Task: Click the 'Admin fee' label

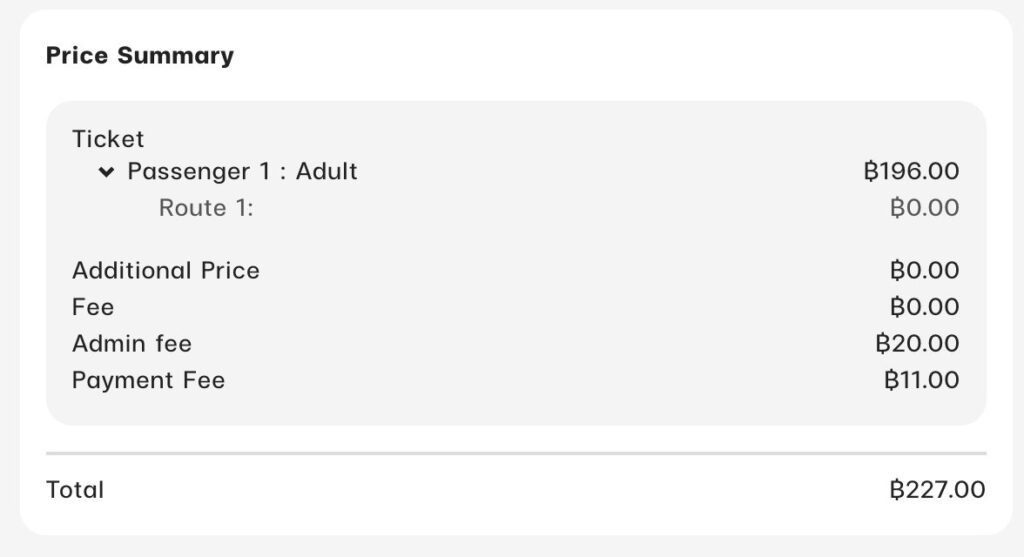Action: pos(132,344)
